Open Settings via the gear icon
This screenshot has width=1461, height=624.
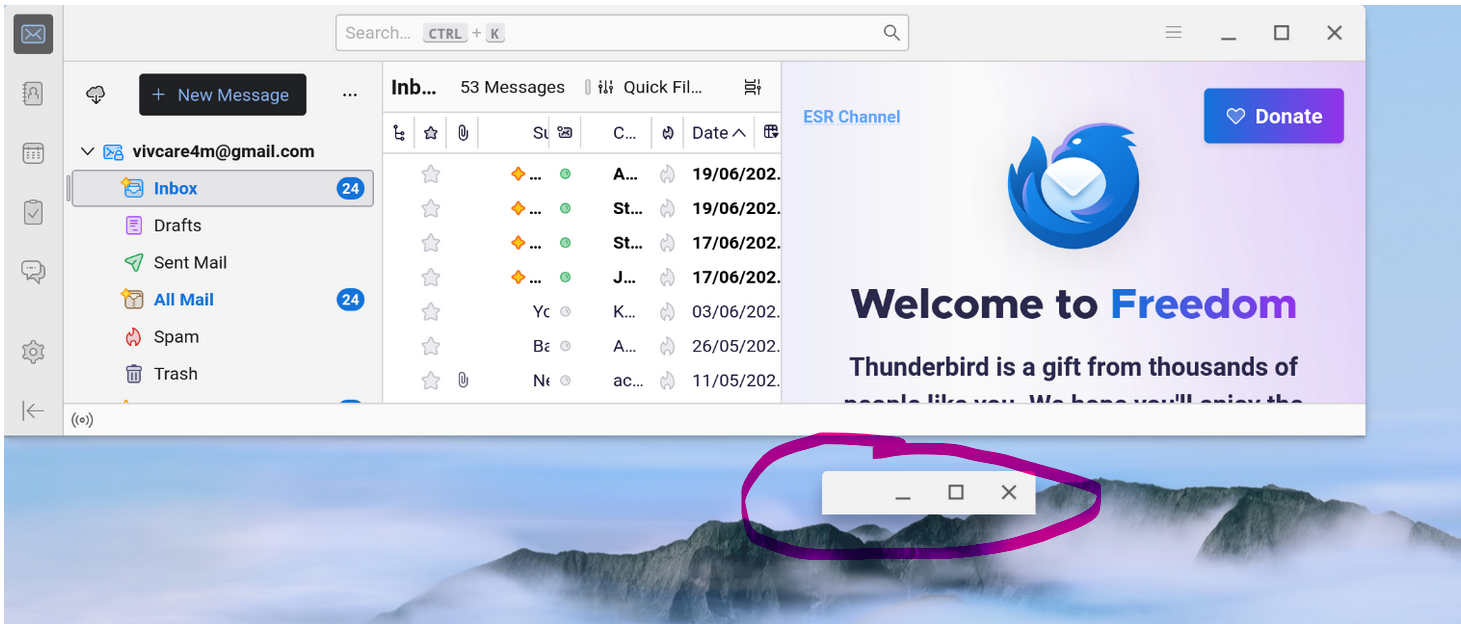[x=33, y=352]
